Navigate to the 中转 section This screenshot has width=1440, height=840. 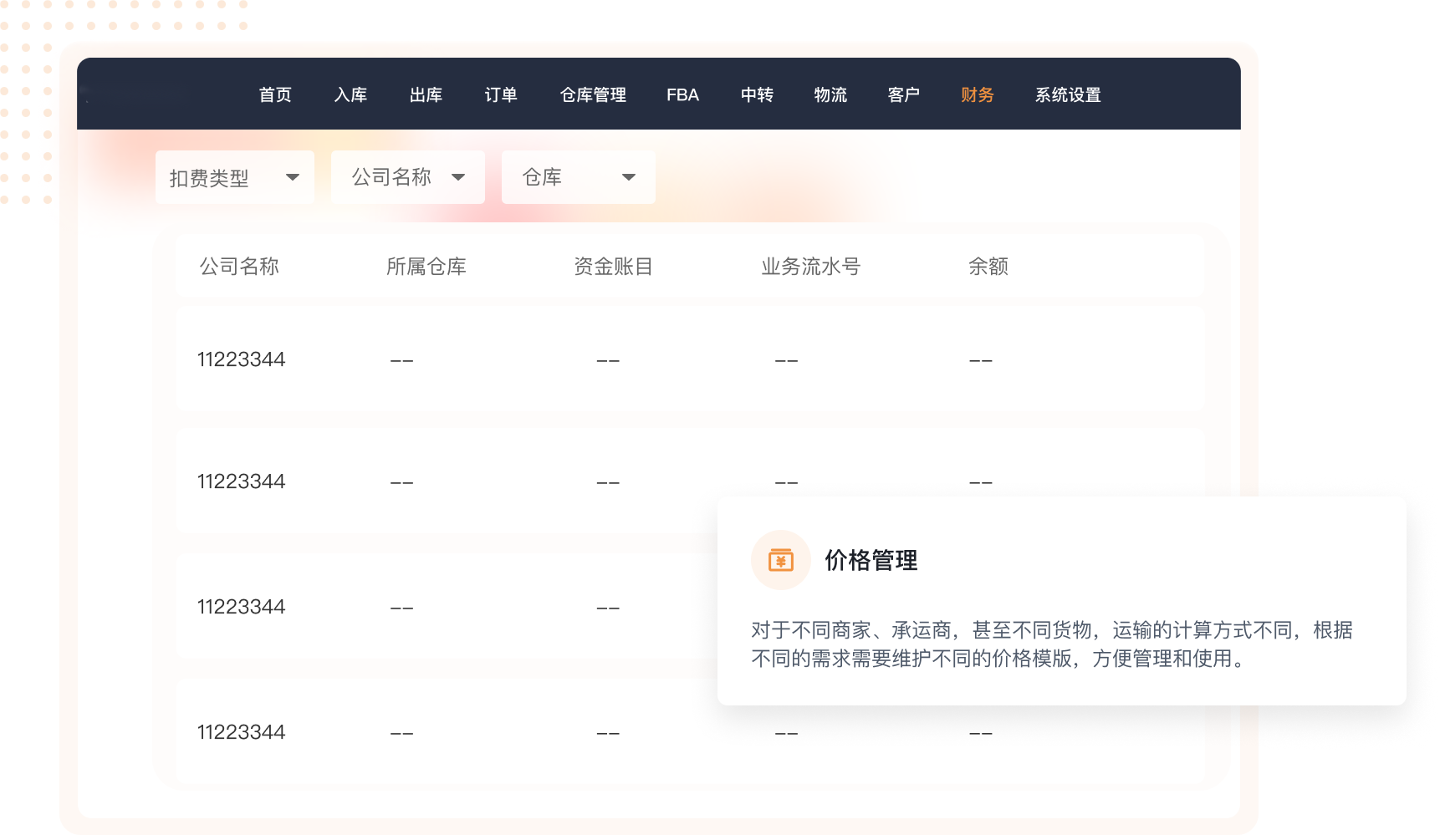pos(757,95)
